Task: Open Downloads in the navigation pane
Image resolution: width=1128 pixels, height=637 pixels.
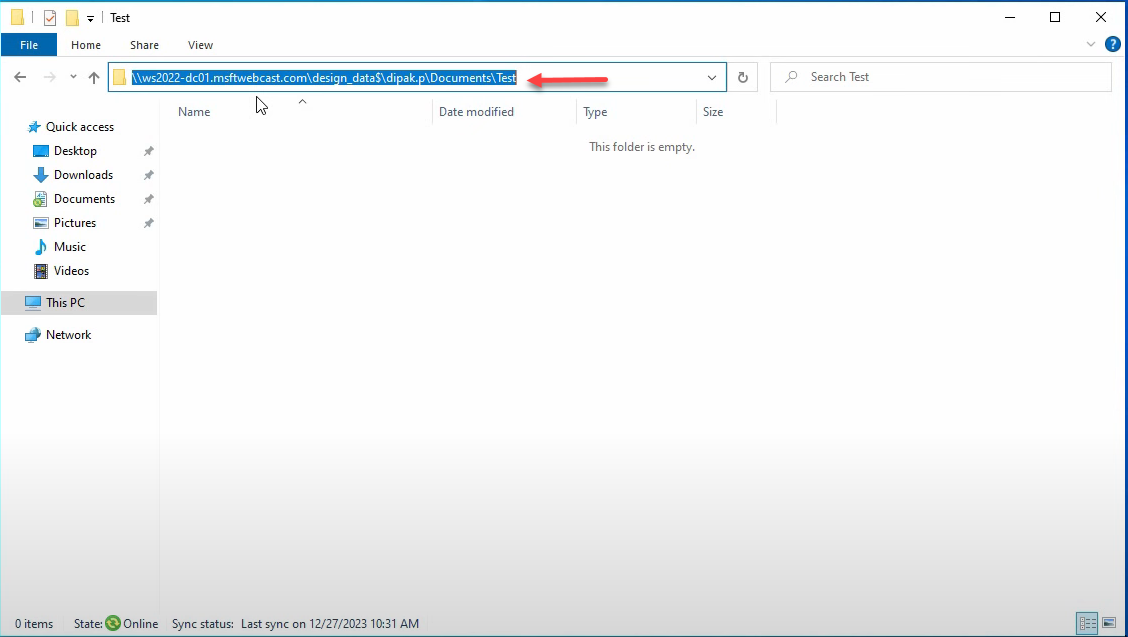Action: (x=83, y=175)
